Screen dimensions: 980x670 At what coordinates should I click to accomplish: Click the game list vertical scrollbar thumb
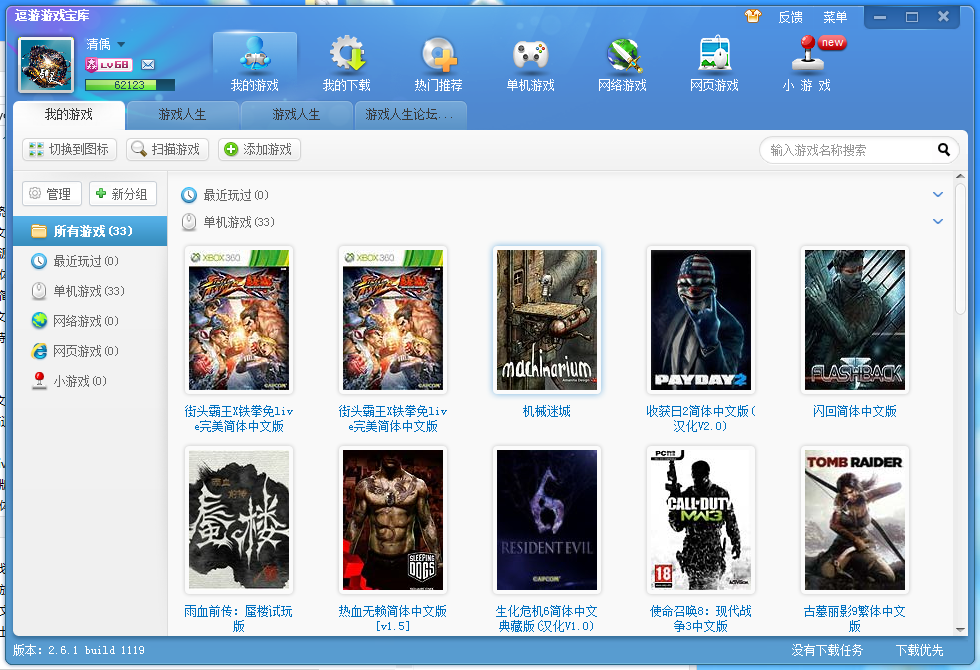coord(961,249)
